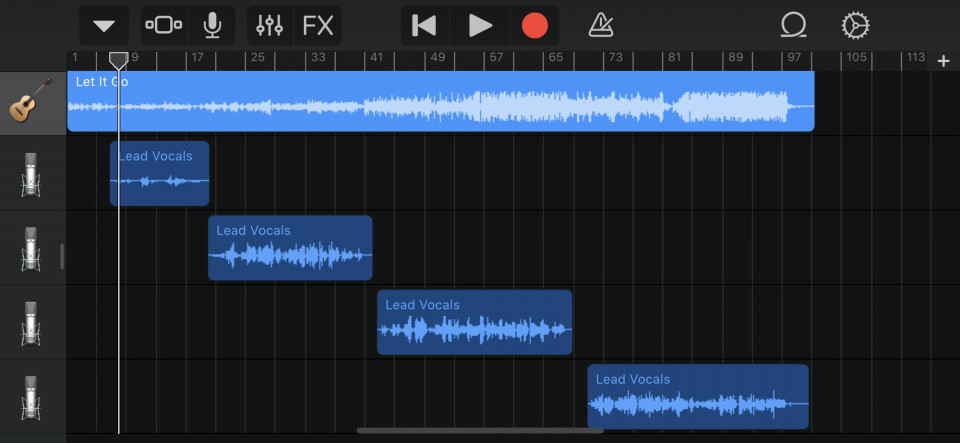
Task: Select the third microphone track header
Action: pyautogui.click(x=32, y=322)
